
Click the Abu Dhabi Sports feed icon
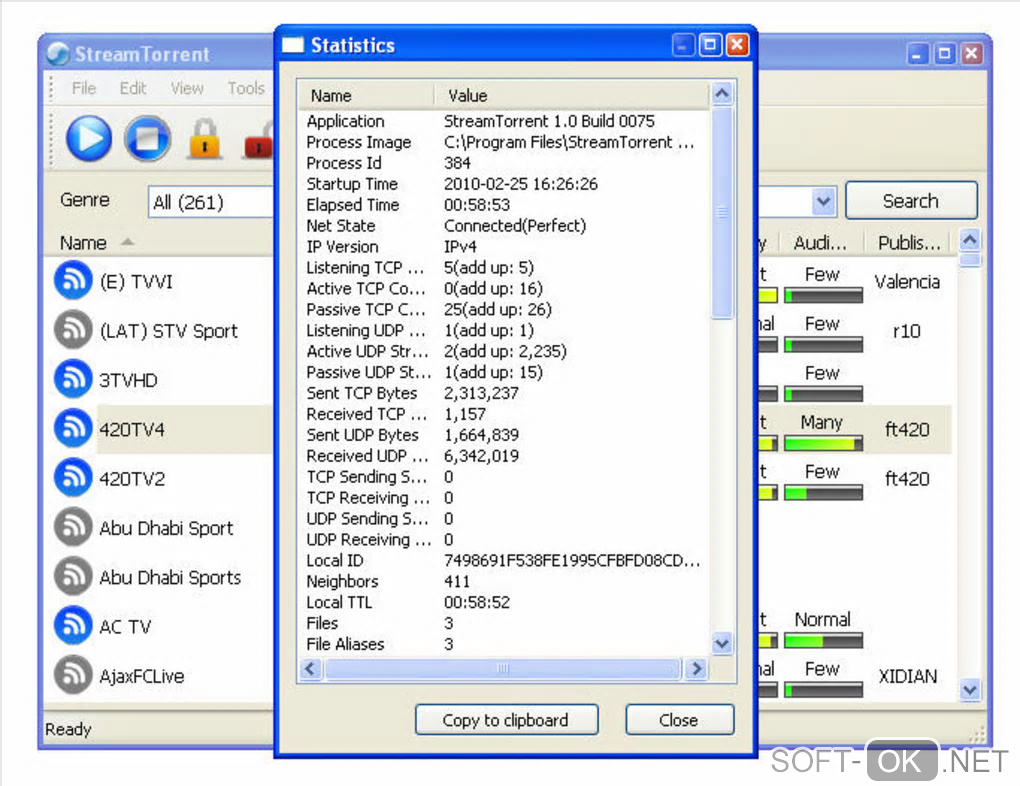(x=73, y=576)
